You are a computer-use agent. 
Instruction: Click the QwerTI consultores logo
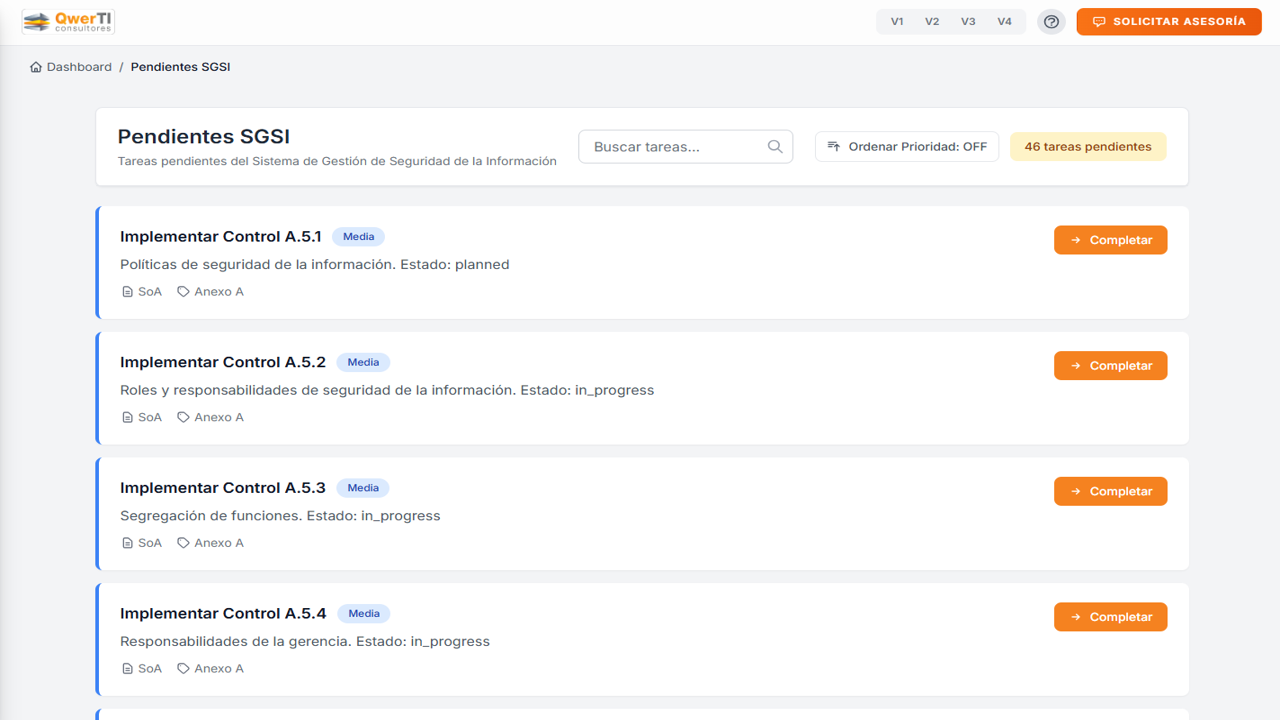pos(68,21)
